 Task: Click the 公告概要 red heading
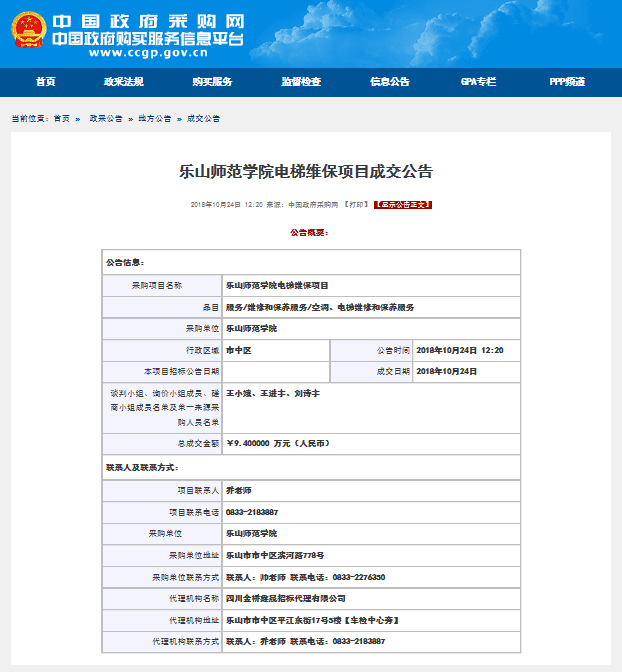[309, 232]
